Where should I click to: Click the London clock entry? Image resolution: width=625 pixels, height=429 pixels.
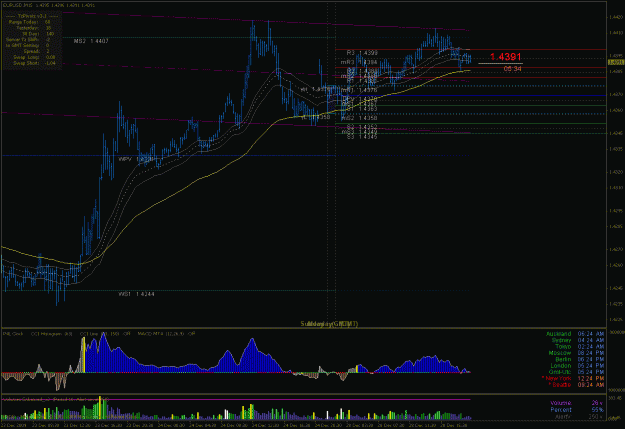577,366
